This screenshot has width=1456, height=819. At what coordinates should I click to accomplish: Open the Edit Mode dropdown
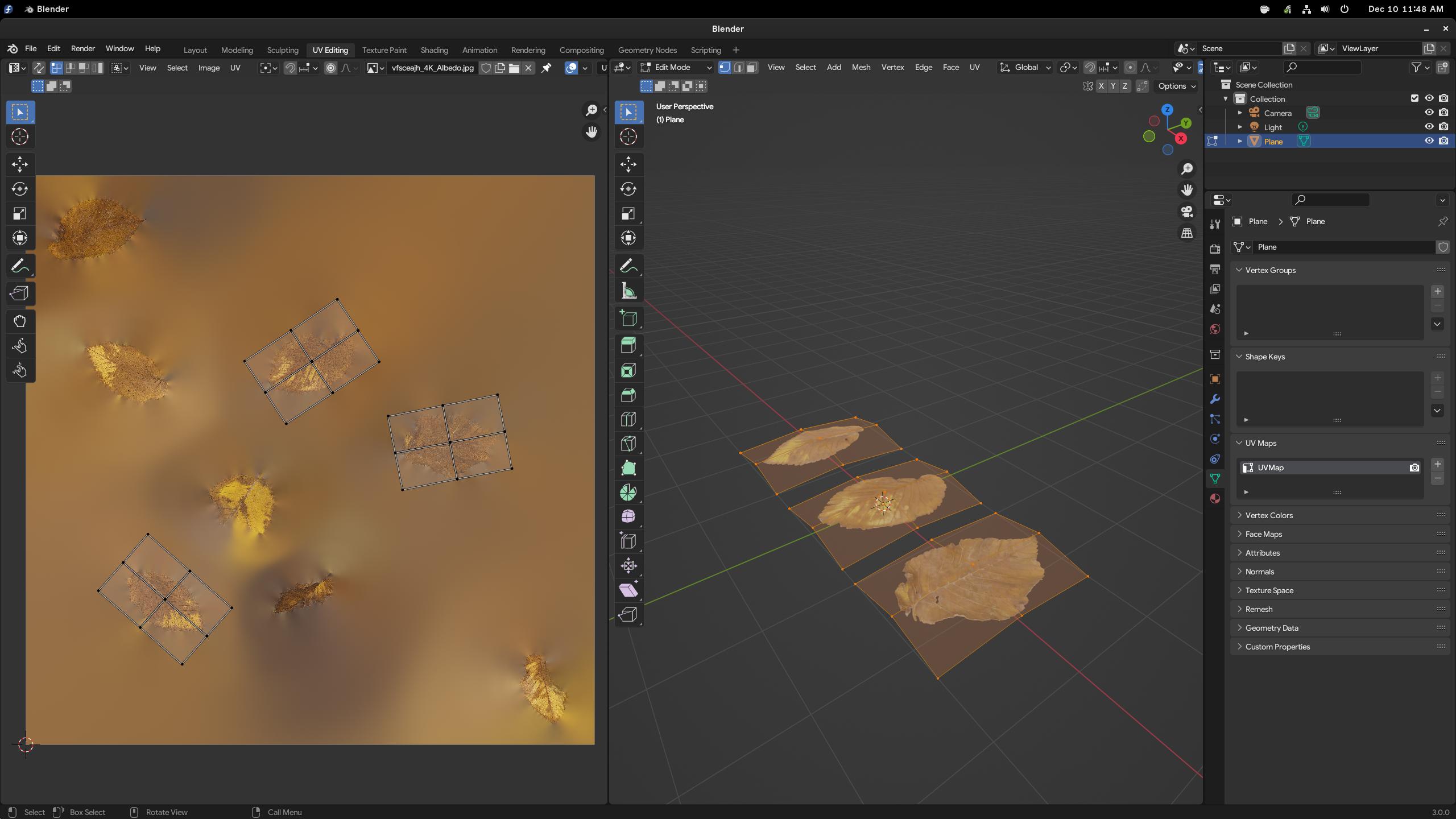tap(676, 68)
